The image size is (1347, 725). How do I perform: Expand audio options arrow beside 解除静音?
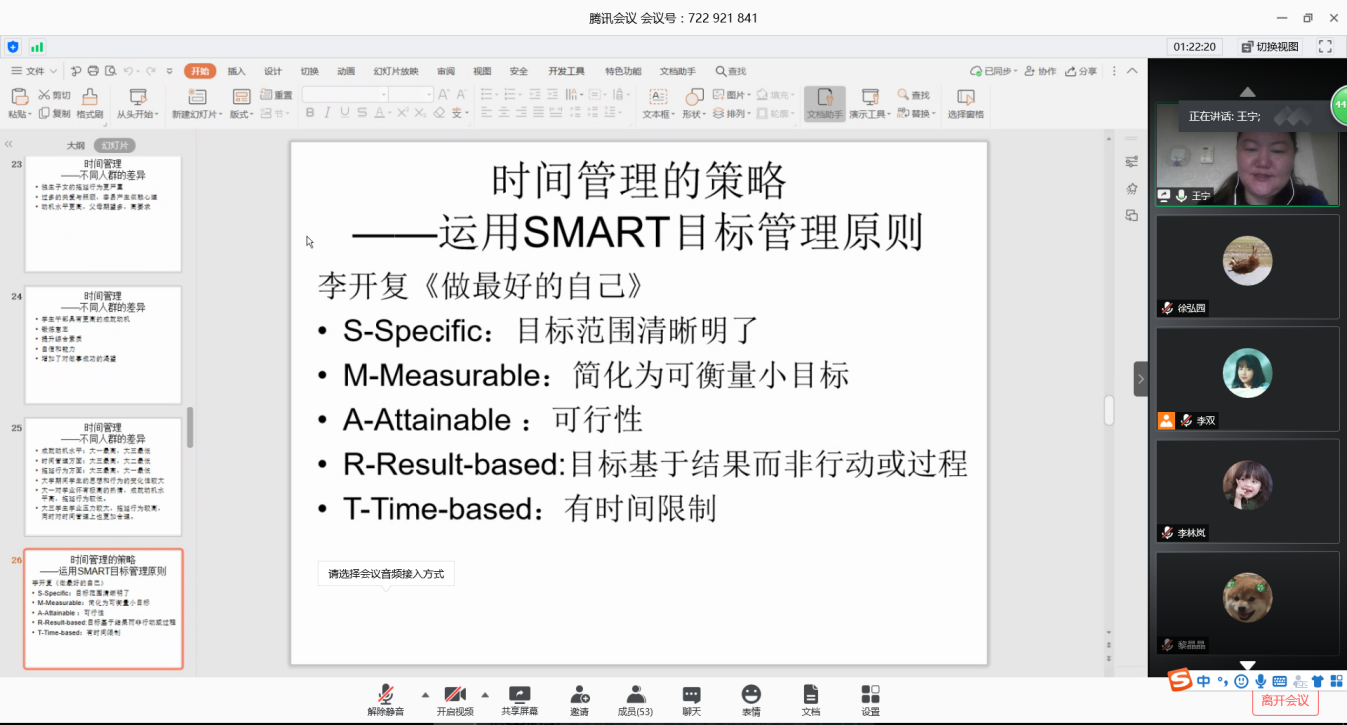pos(425,694)
